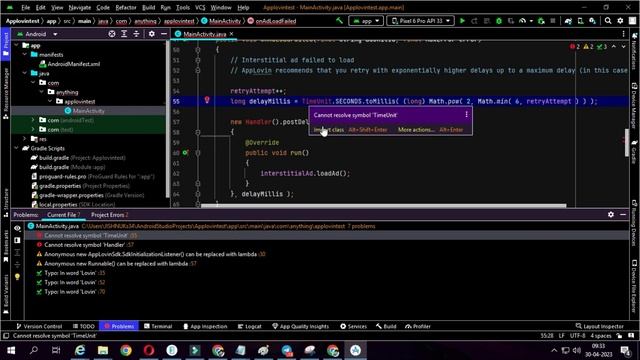This screenshot has width=640, height=360.
Task: Go to next highlighted error arrow
Action: (623, 47)
